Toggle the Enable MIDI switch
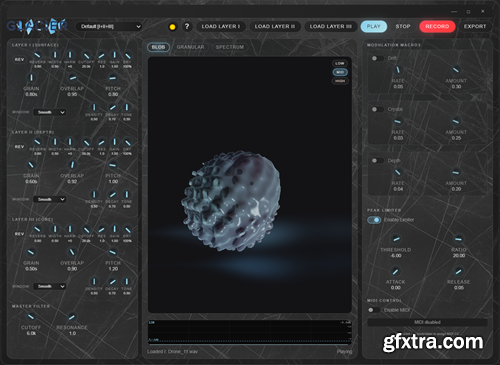Screen dimensions: 500x365 374,310
